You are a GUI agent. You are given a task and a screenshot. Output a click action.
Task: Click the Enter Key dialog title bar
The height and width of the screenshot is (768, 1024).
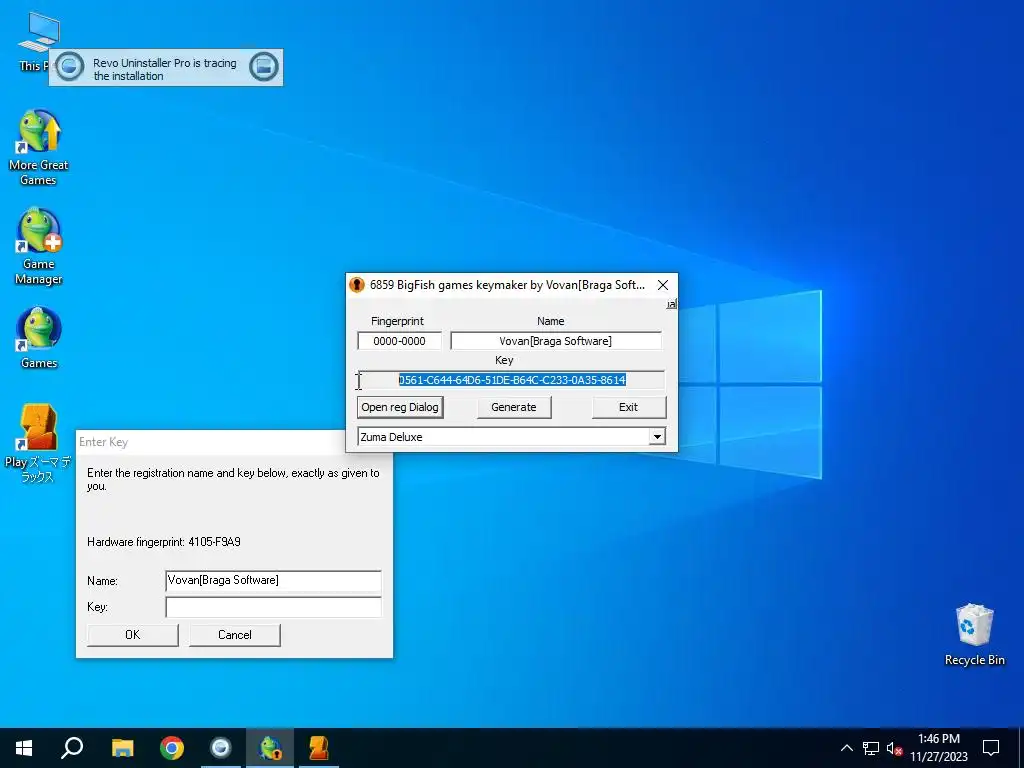[x=210, y=442]
